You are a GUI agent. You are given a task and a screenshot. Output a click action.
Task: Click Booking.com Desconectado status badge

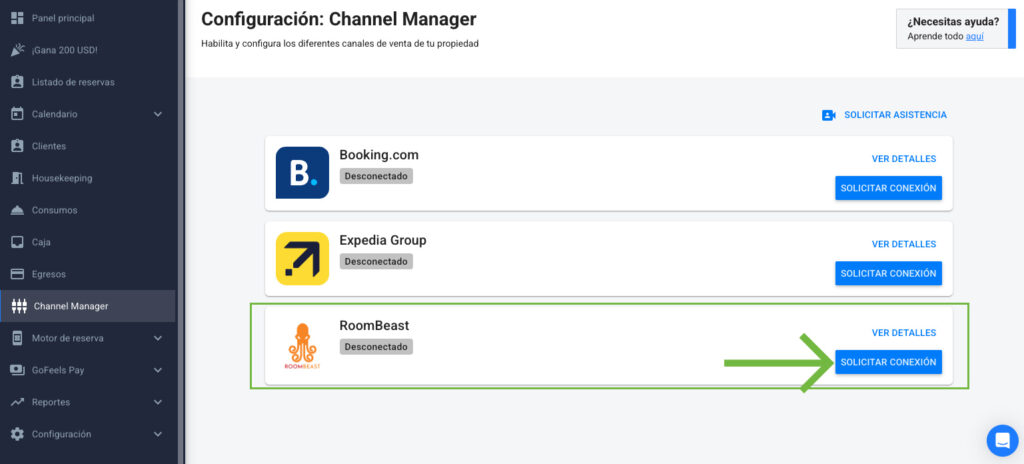[376, 176]
